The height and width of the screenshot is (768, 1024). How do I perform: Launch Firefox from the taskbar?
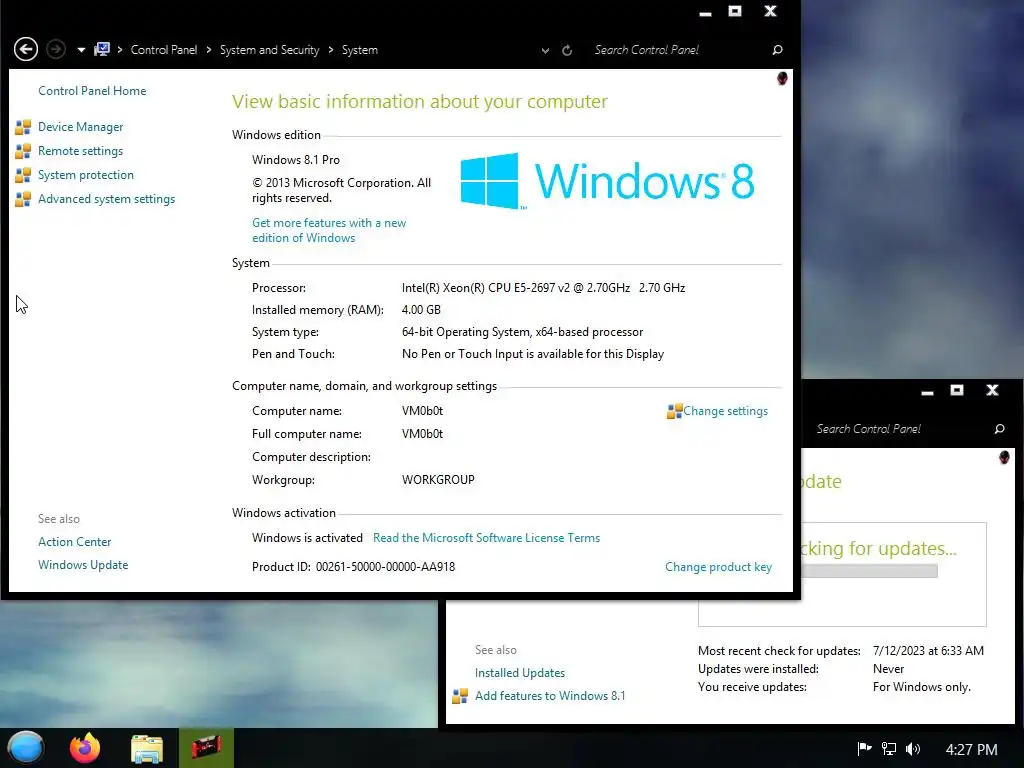click(85, 748)
